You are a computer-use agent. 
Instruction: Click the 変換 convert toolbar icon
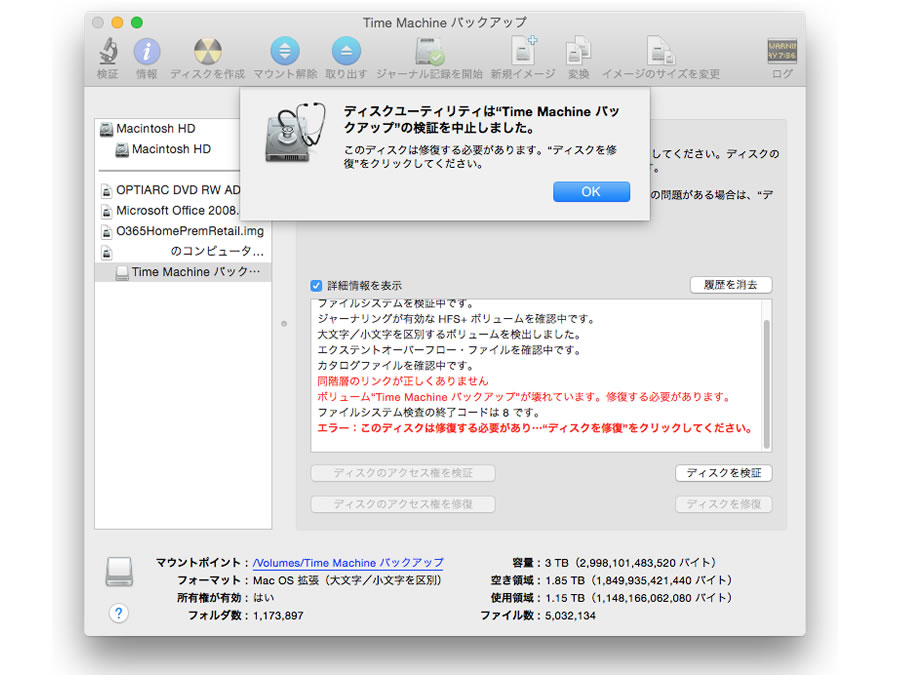pos(578,51)
